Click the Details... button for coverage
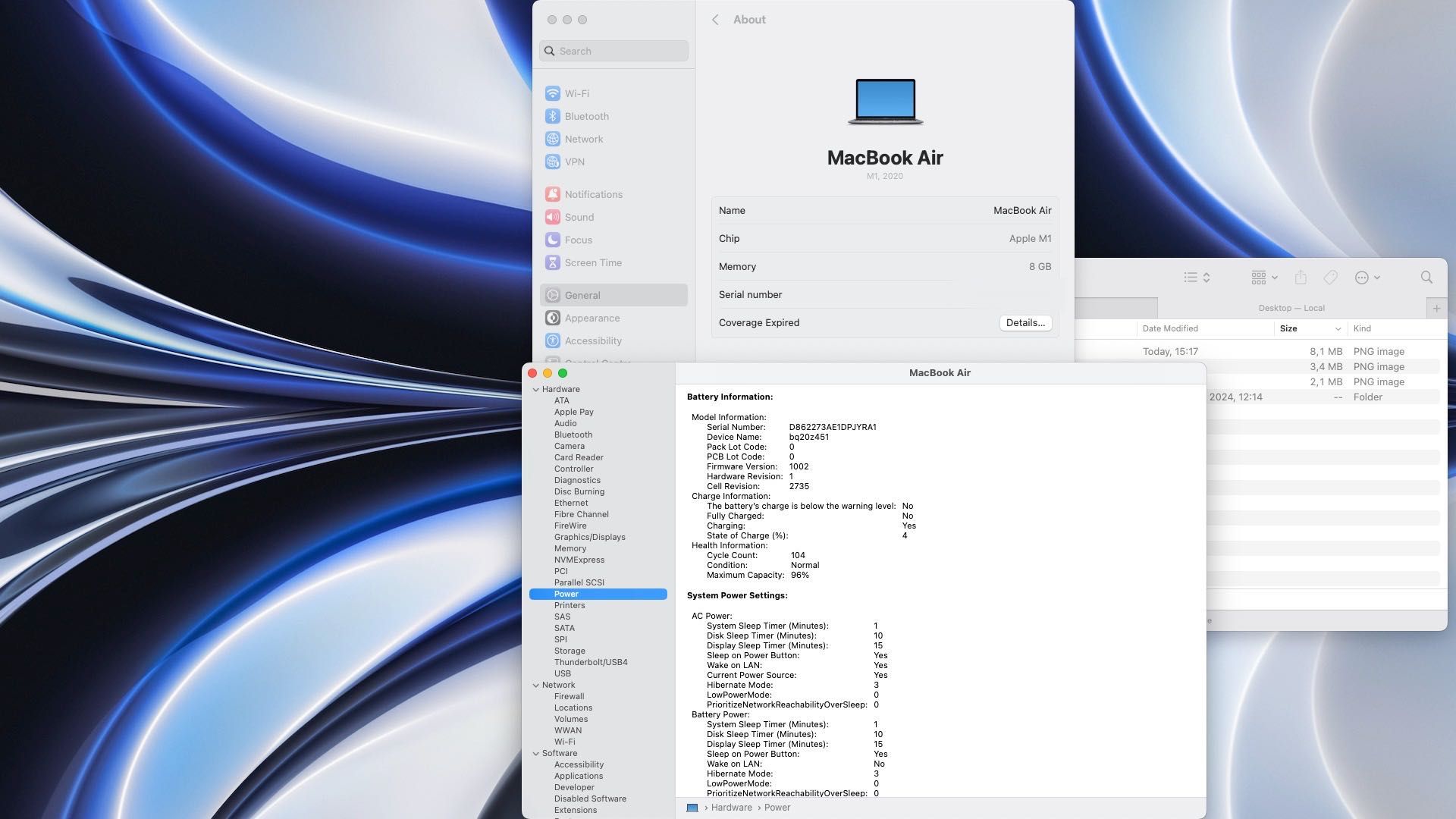This screenshot has height=819, width=1456. point(1025,322)
